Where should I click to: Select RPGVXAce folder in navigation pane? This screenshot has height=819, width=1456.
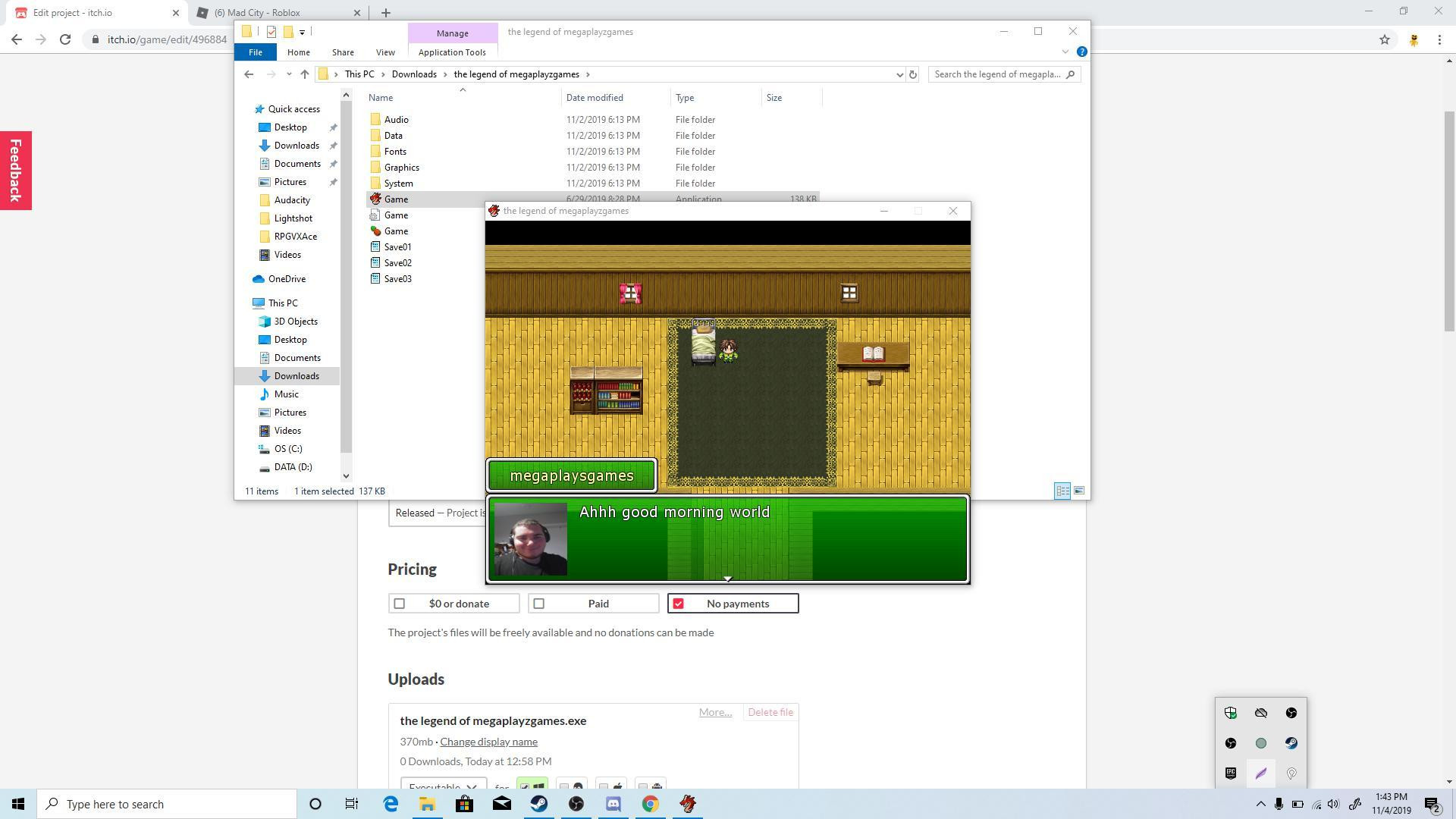click(x=295, y=237)
